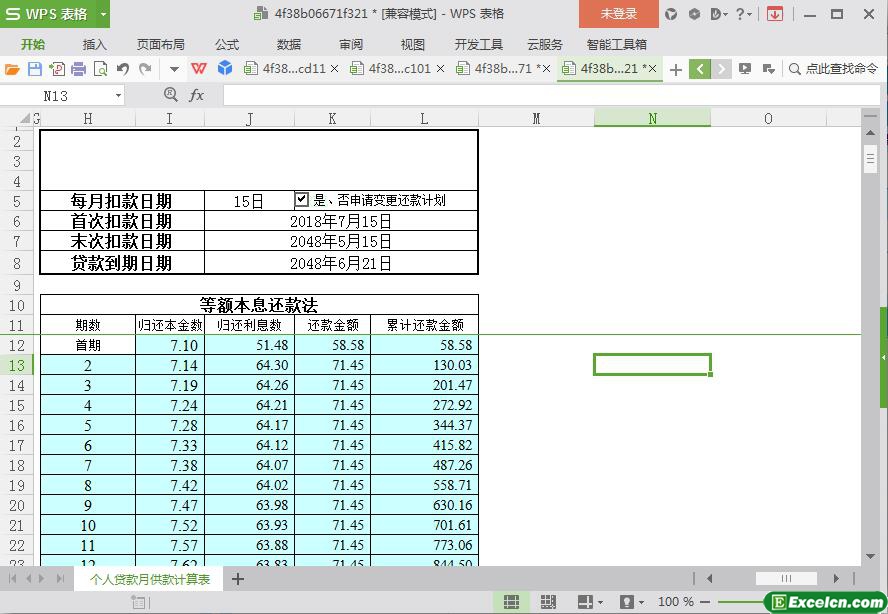Expand the Name Box dropdown arrow

pos(118,95)
